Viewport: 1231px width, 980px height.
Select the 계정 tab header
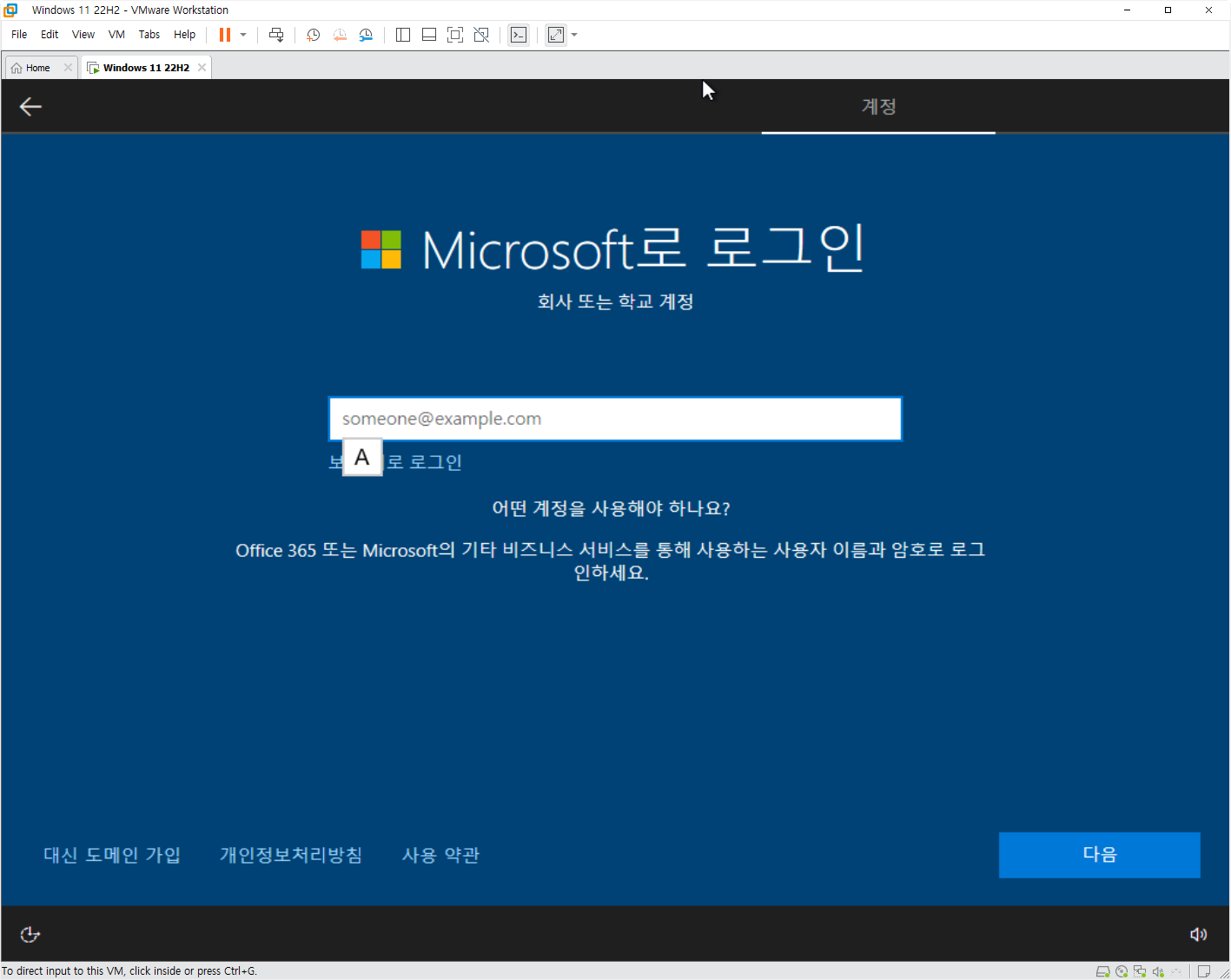(878, 107)
